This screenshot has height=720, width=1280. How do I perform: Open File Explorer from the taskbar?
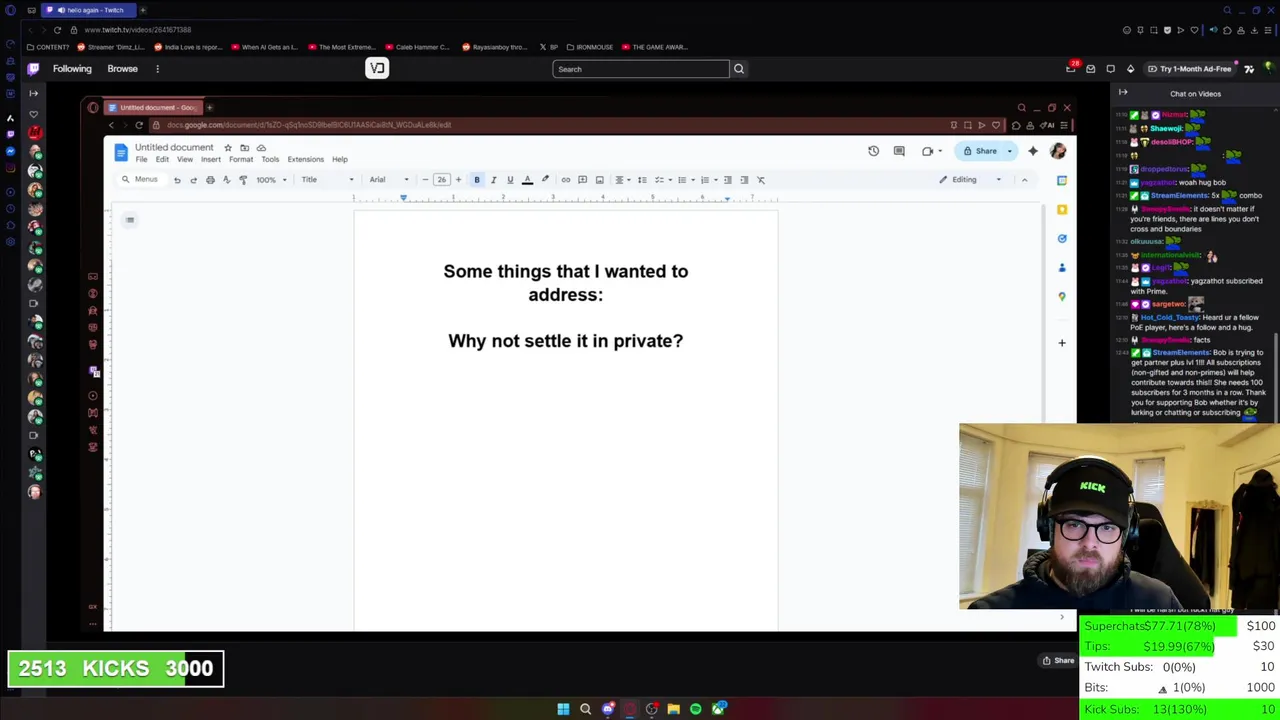(x=674, y=709)
